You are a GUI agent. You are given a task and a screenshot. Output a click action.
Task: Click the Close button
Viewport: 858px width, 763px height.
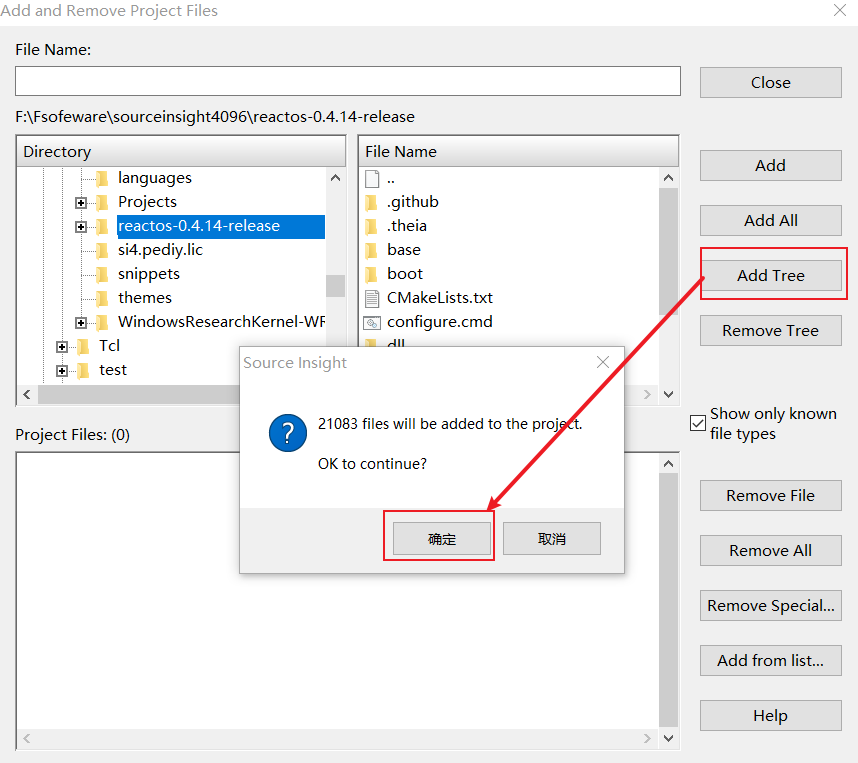(770, 83)
